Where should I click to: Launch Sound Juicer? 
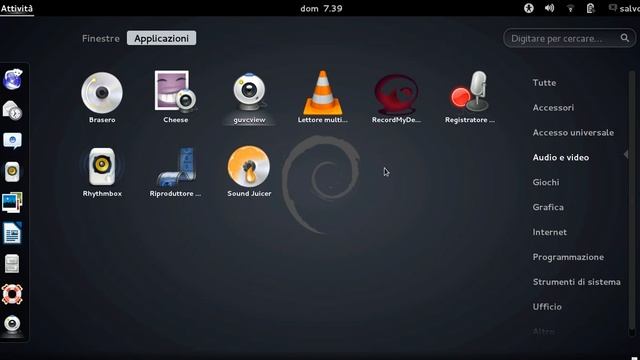(249, 171)
